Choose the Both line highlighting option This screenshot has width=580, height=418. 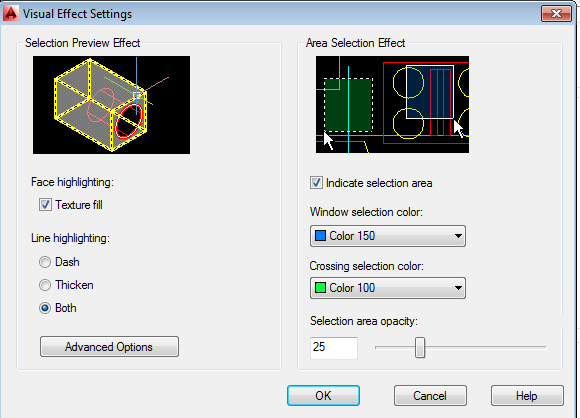tap(45, 308)
